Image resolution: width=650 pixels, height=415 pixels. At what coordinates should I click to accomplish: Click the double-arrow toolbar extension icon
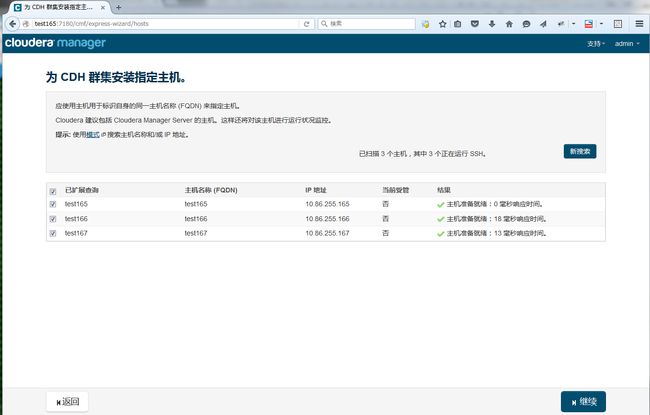click(561, 24)
